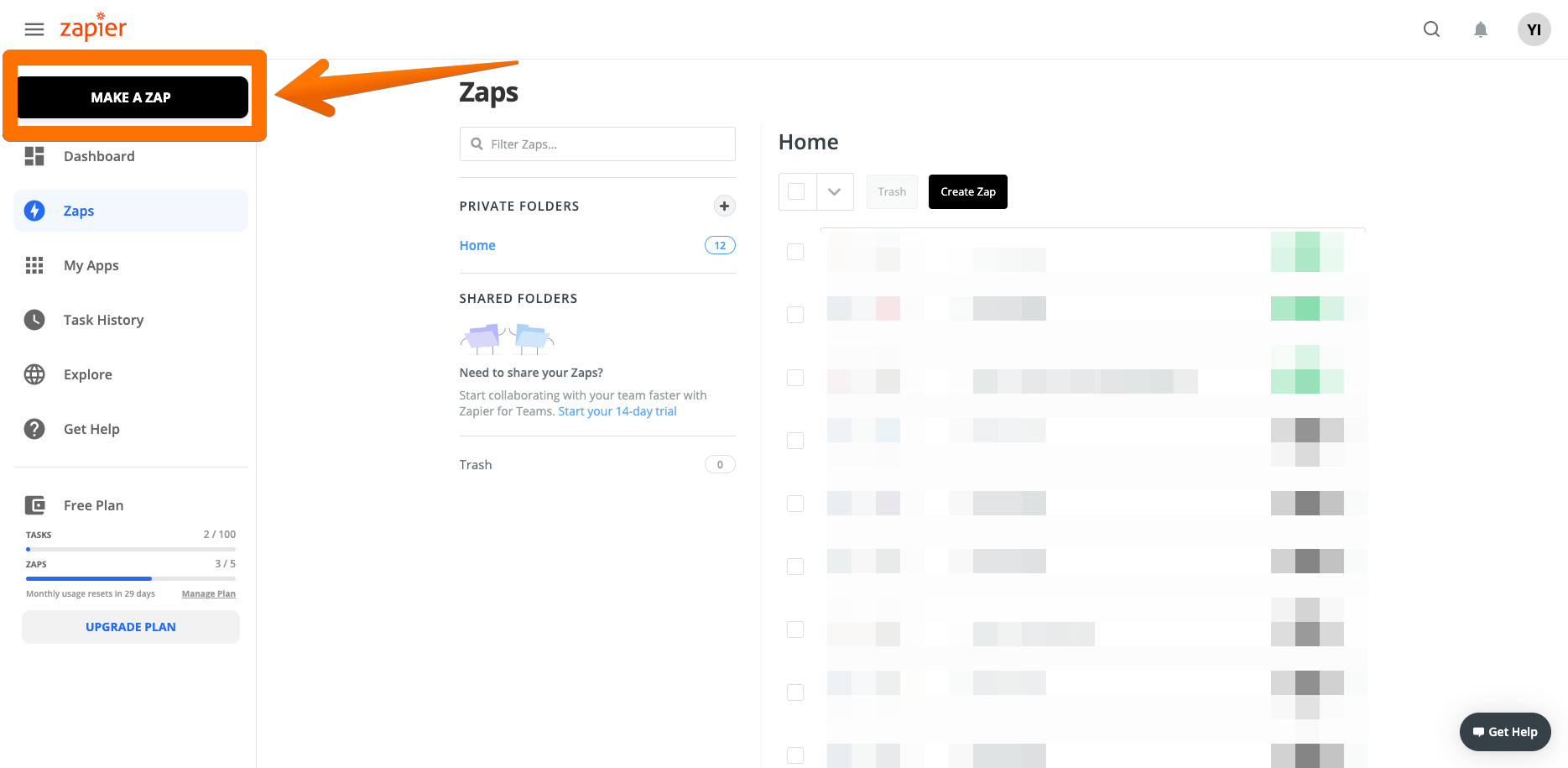This screenshot has width=1568, height=768.
Task: Open the Trash folder in the list
Action: click(476, 464)
